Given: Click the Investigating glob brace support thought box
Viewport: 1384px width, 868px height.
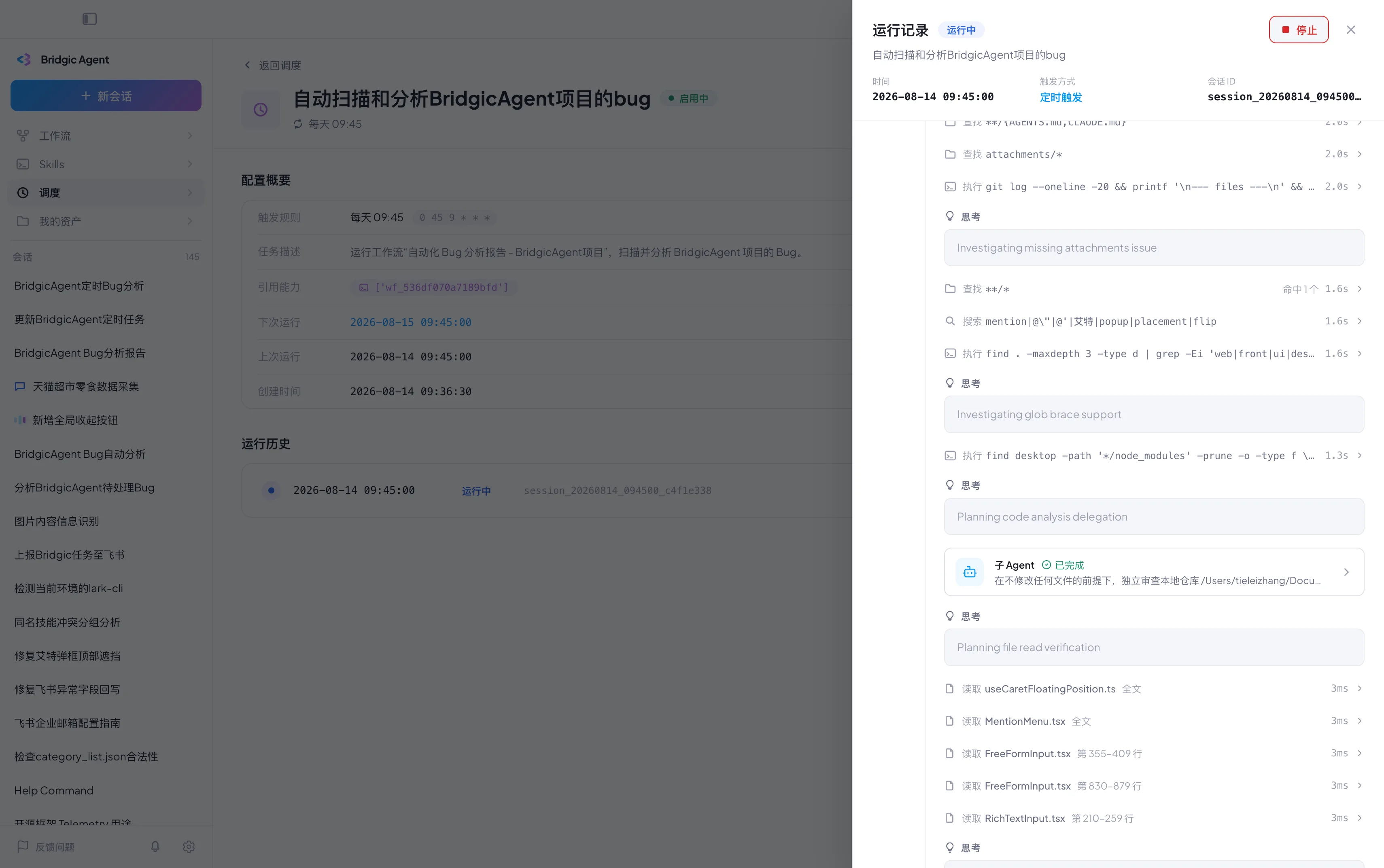Looking at the screenshot, I should tap(1154, 415).
